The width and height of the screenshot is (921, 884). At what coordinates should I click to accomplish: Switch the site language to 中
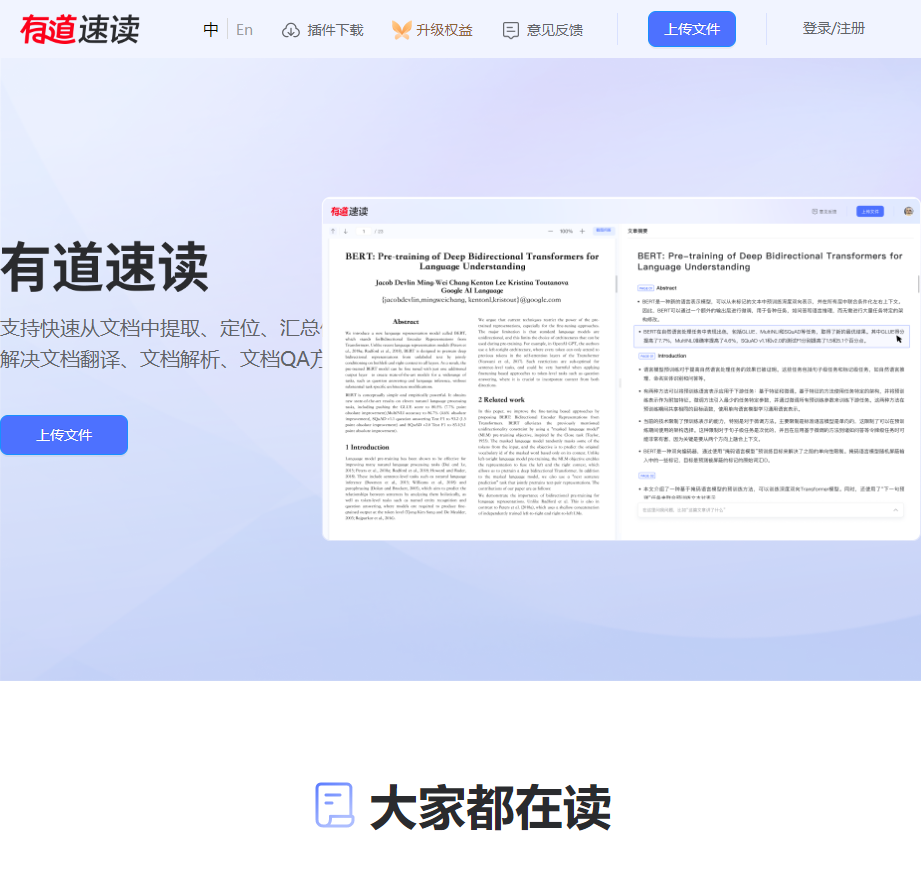coord(211,29)
